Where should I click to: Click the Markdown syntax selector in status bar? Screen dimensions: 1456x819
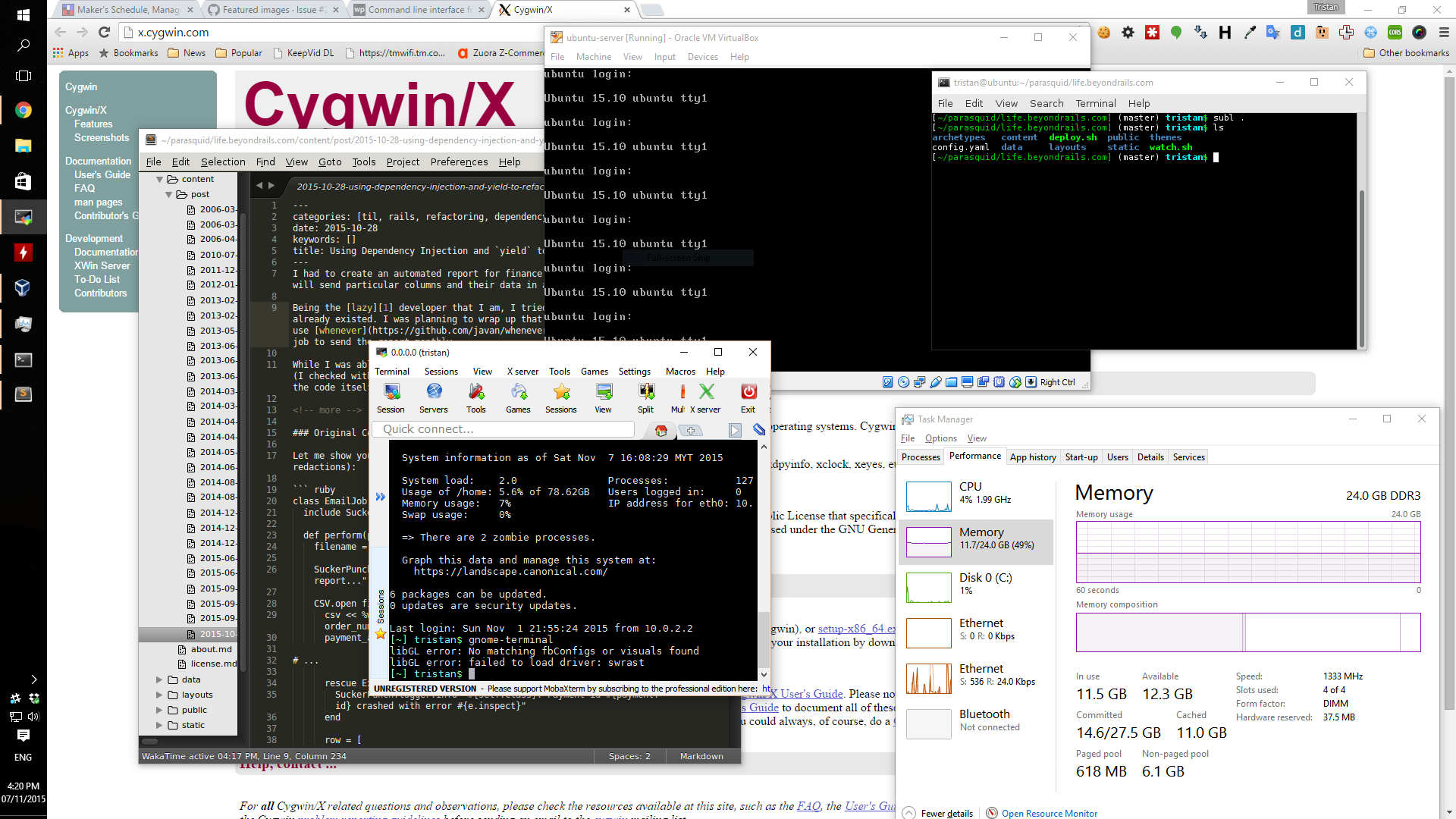click(701, 756)
